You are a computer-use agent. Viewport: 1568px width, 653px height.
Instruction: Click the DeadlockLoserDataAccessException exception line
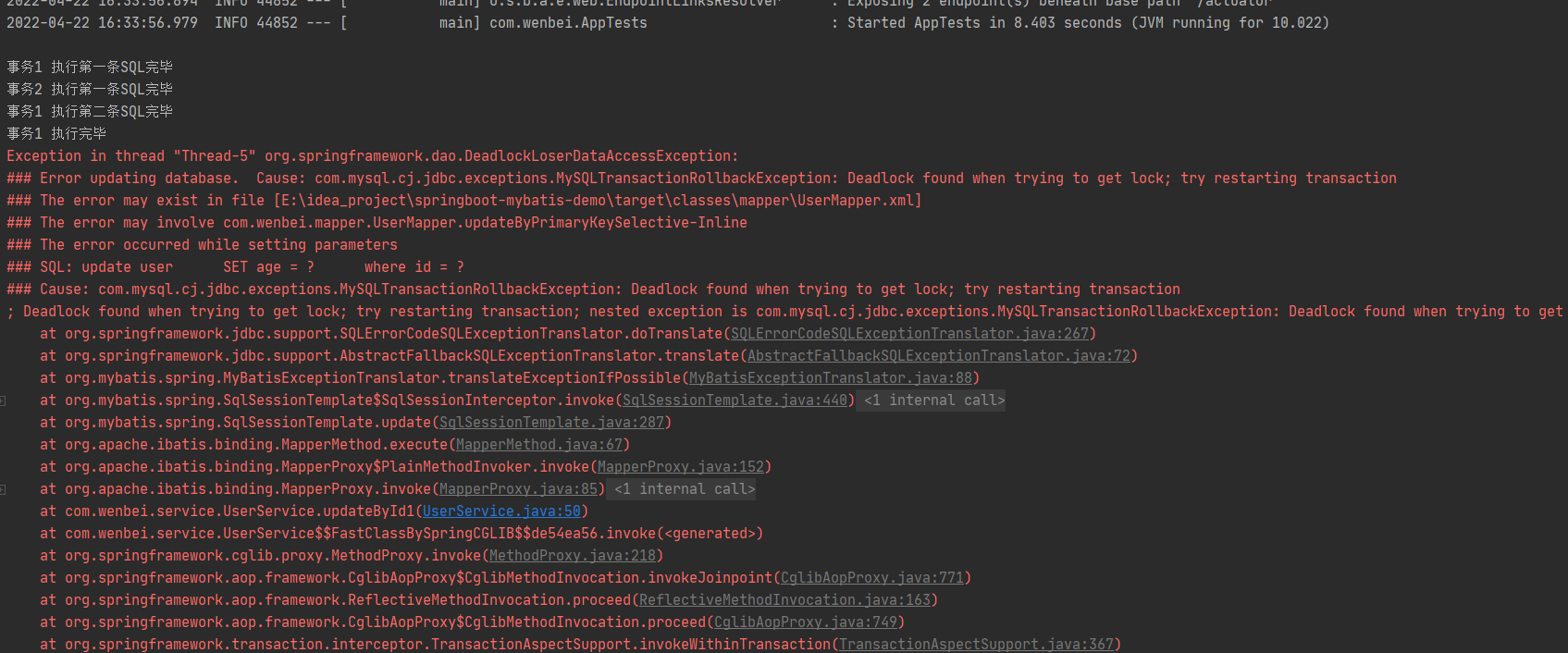click(372, 156)
